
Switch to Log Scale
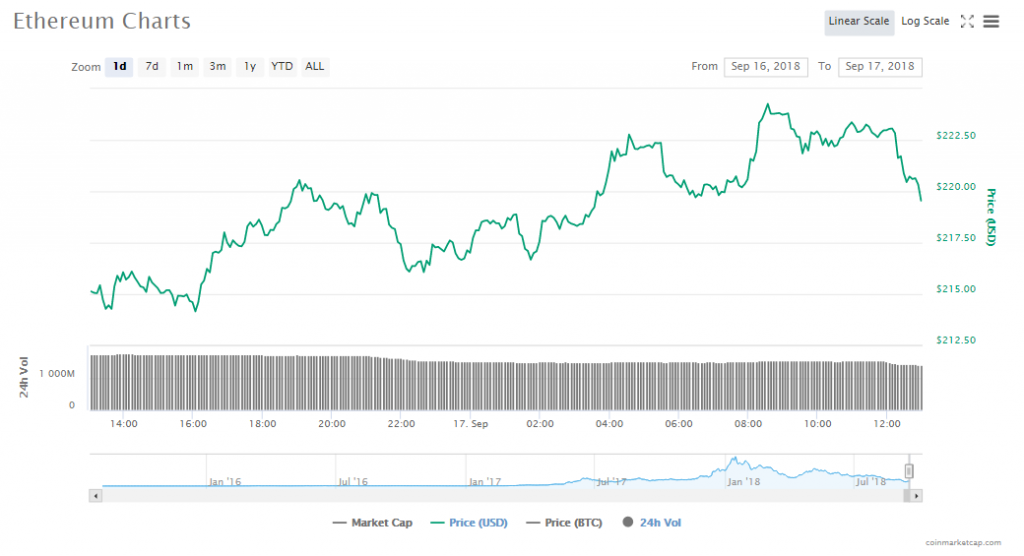pyautogui.click(x=925, y=21)
